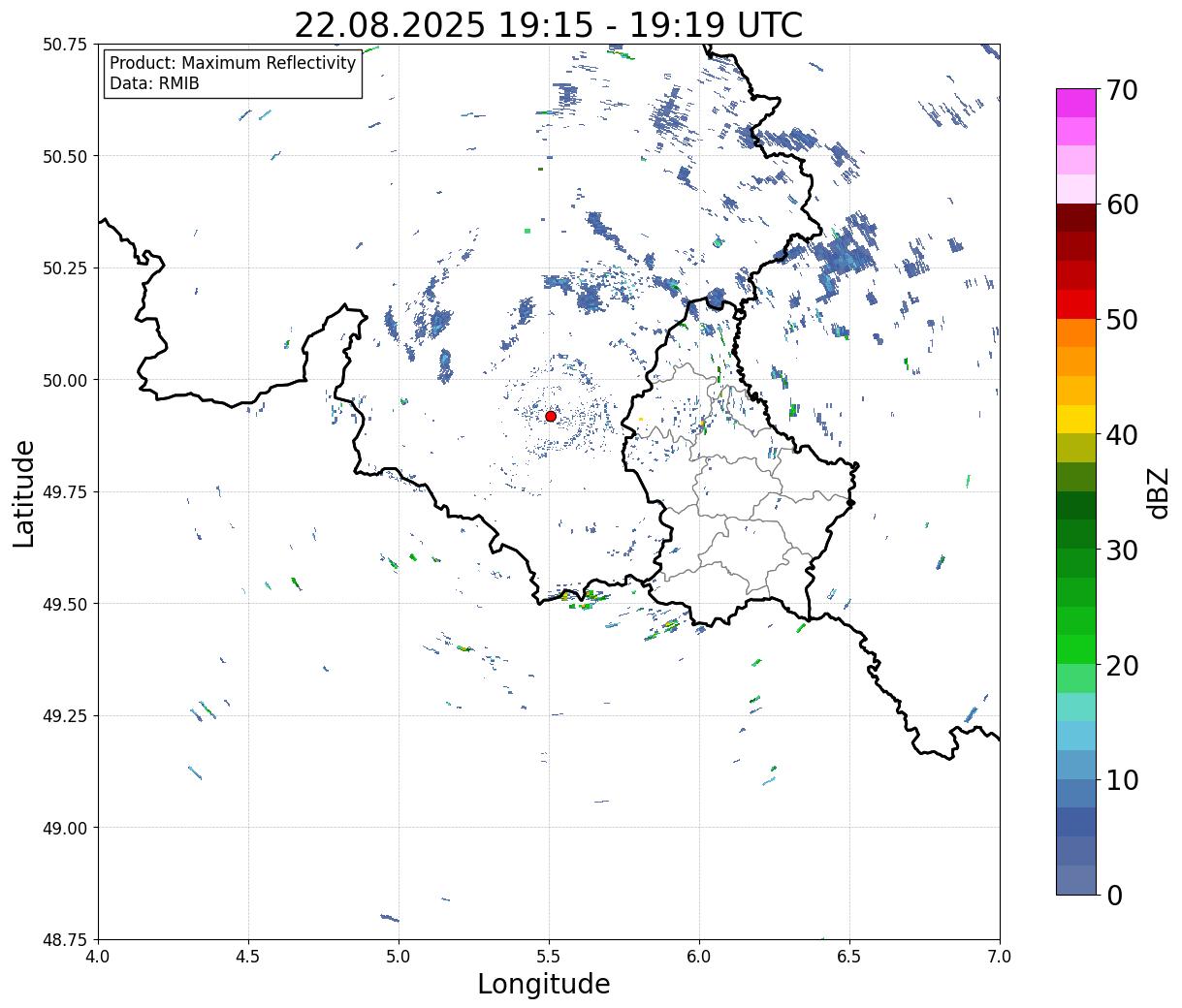Click the yellow colorbar swatch above 40

tap(1076, 420)
